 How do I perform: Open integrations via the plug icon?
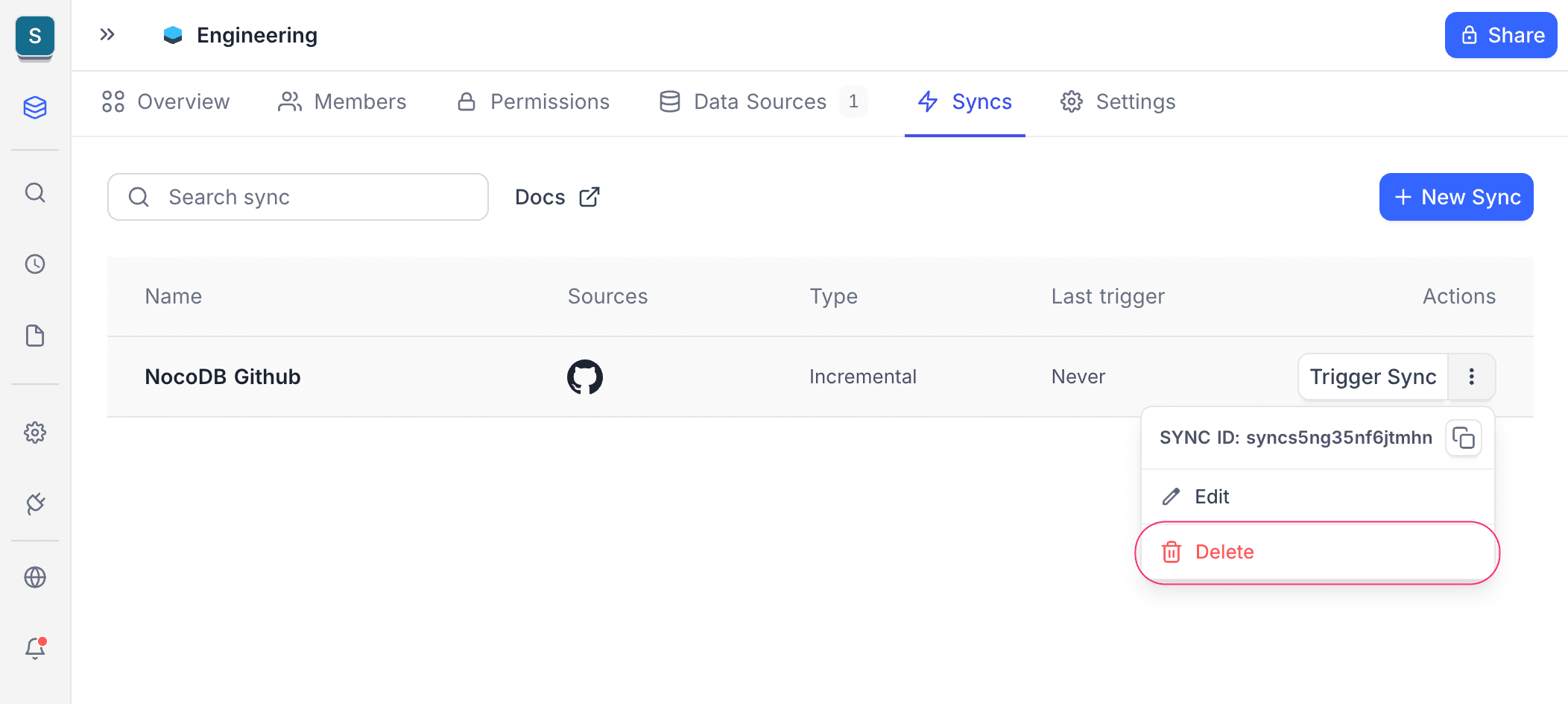tap(35, 504)
